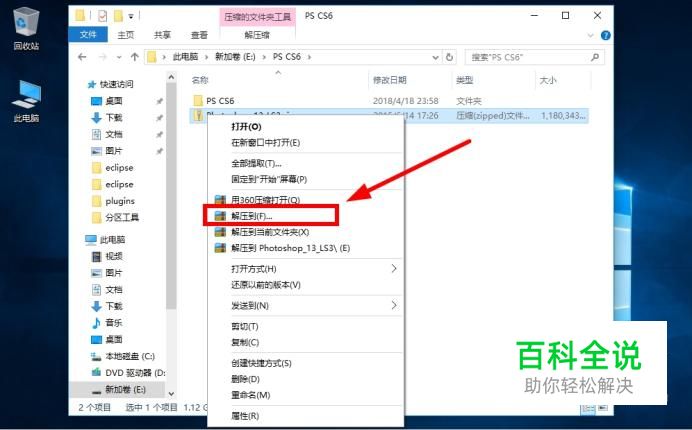Screen dimensions: 692x430
Task: Switch to the 主页 ribbon tab
Action: [x=125, y=35]
